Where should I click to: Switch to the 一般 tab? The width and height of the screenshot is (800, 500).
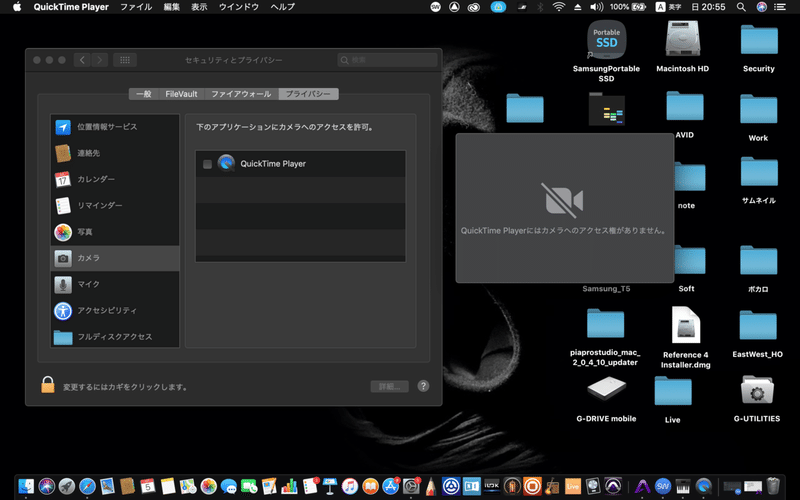[x=144, y=94]
